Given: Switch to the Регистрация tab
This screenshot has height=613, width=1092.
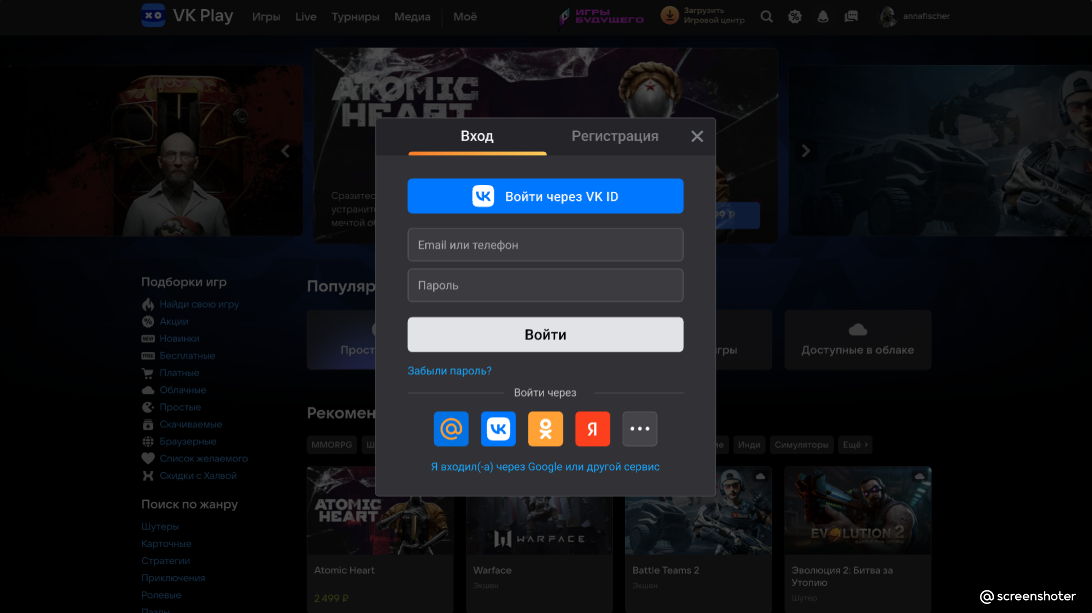Looking at the screenshot, I should (x=615, y=137).
